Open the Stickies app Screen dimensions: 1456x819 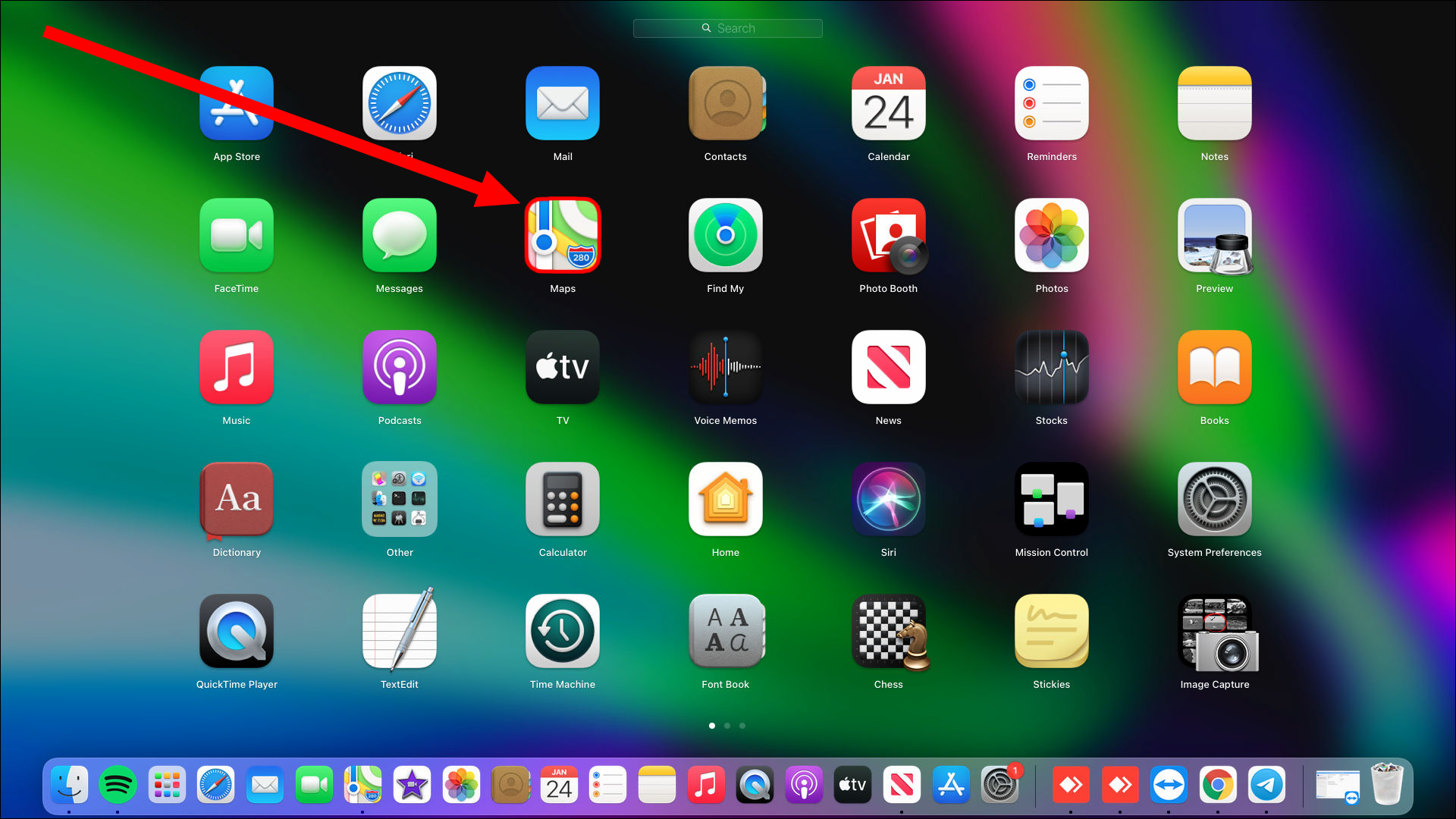click(x=1052, y=631)
